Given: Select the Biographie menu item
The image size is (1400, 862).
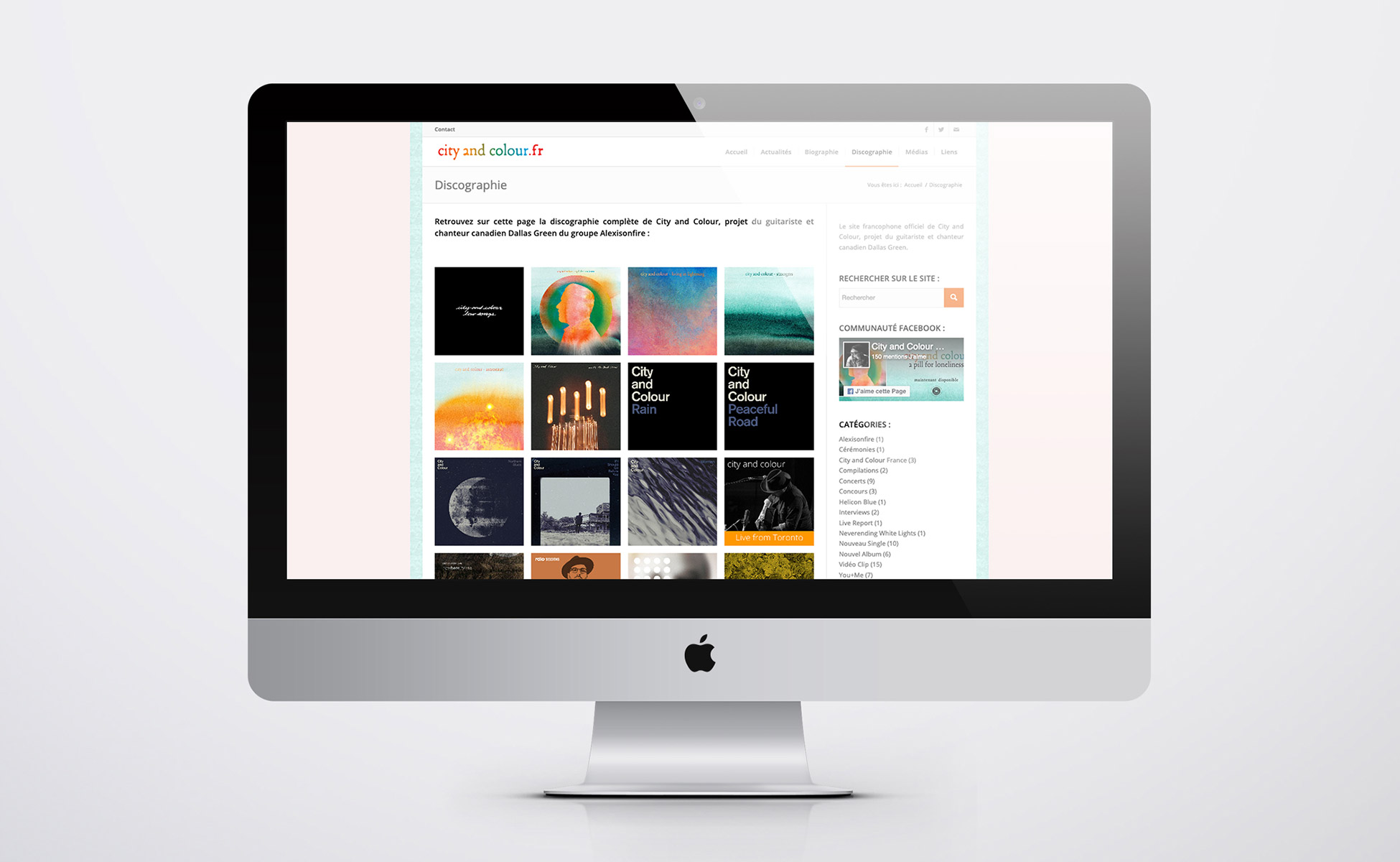Looking at the screenshot, I should click(x=819, y=152).
